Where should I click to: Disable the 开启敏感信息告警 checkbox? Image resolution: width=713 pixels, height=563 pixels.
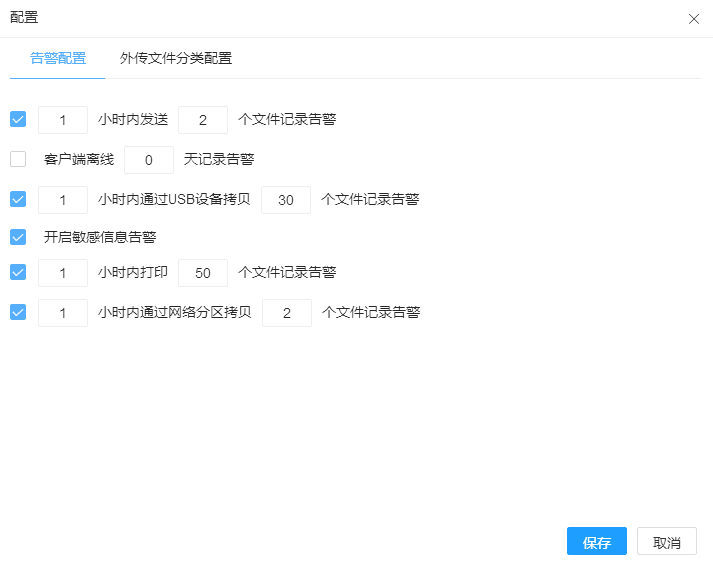click(x=18, y=237)
